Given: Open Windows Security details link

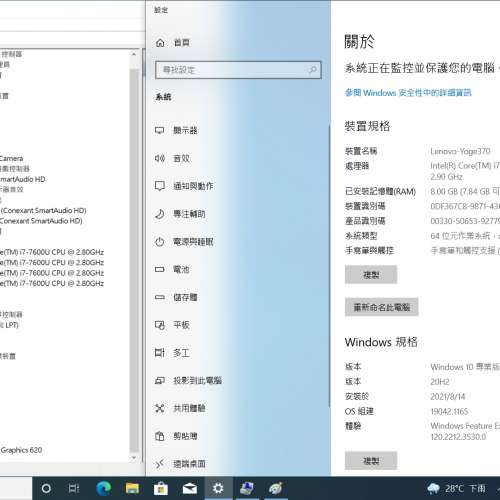Looking at the screenshot, I should coord(408,93).
